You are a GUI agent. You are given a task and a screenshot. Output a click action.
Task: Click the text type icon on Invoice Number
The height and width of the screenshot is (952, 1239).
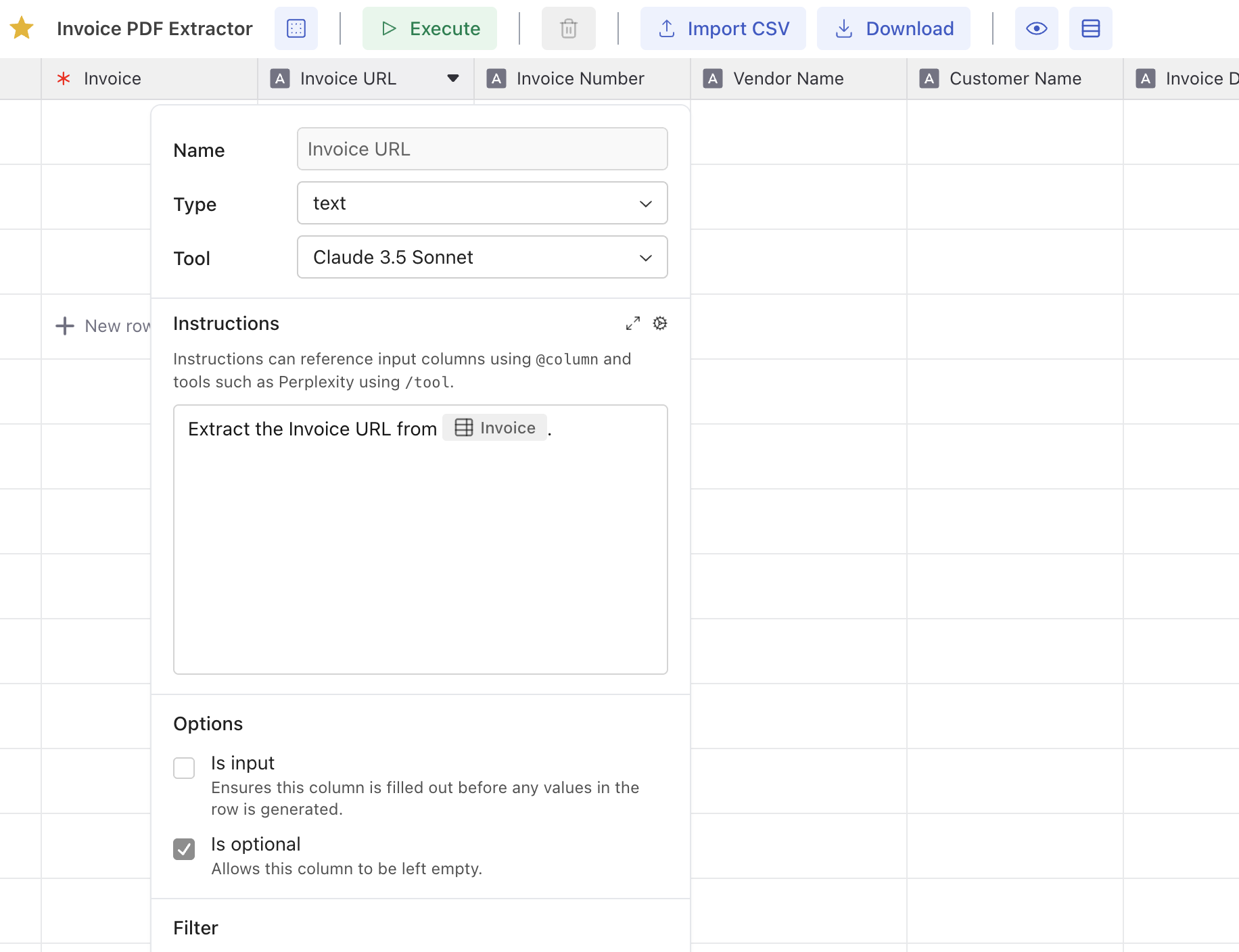(496, 78)
